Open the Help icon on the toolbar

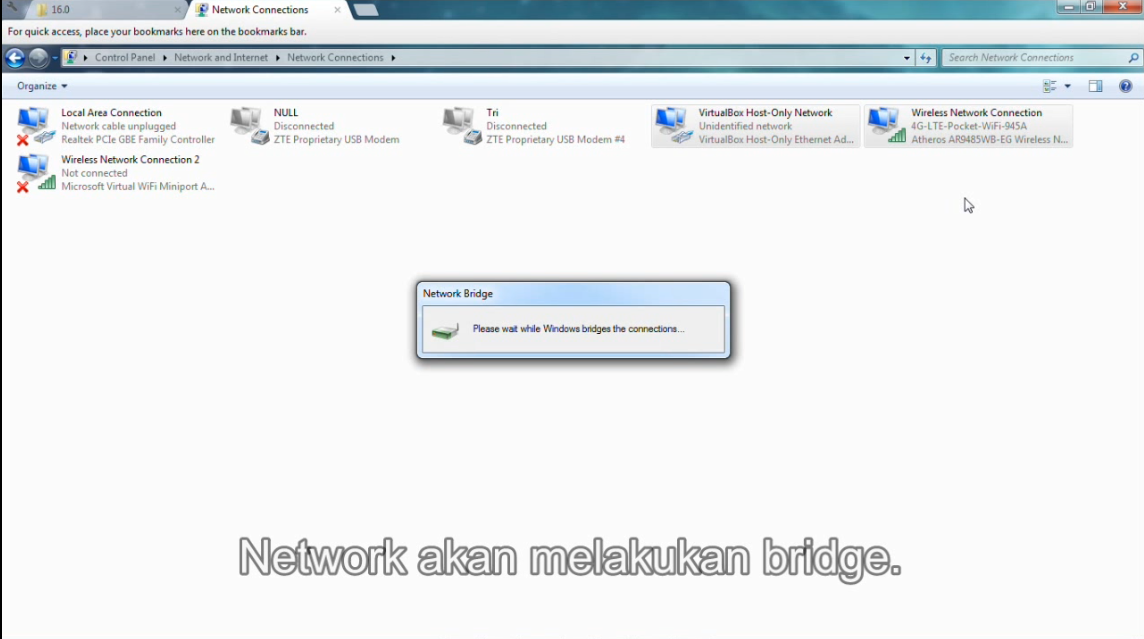(x=1125, y=85)
